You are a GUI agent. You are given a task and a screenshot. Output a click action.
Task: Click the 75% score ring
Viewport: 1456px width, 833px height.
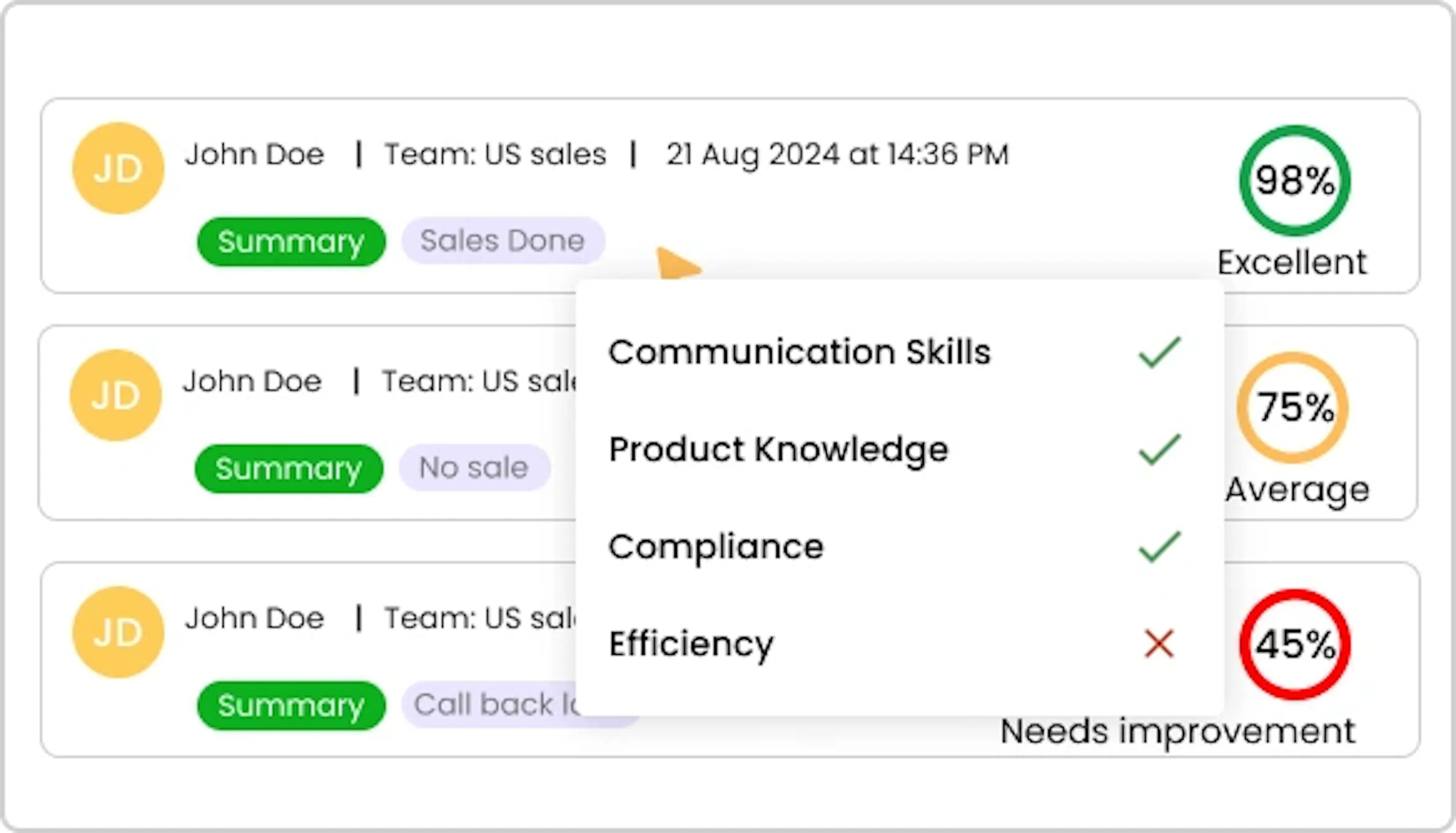coord(1293,407)
